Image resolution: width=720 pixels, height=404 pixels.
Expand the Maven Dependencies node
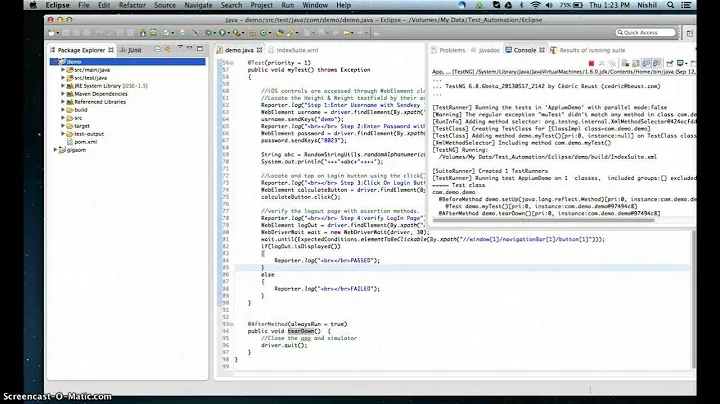coord(63,94)
